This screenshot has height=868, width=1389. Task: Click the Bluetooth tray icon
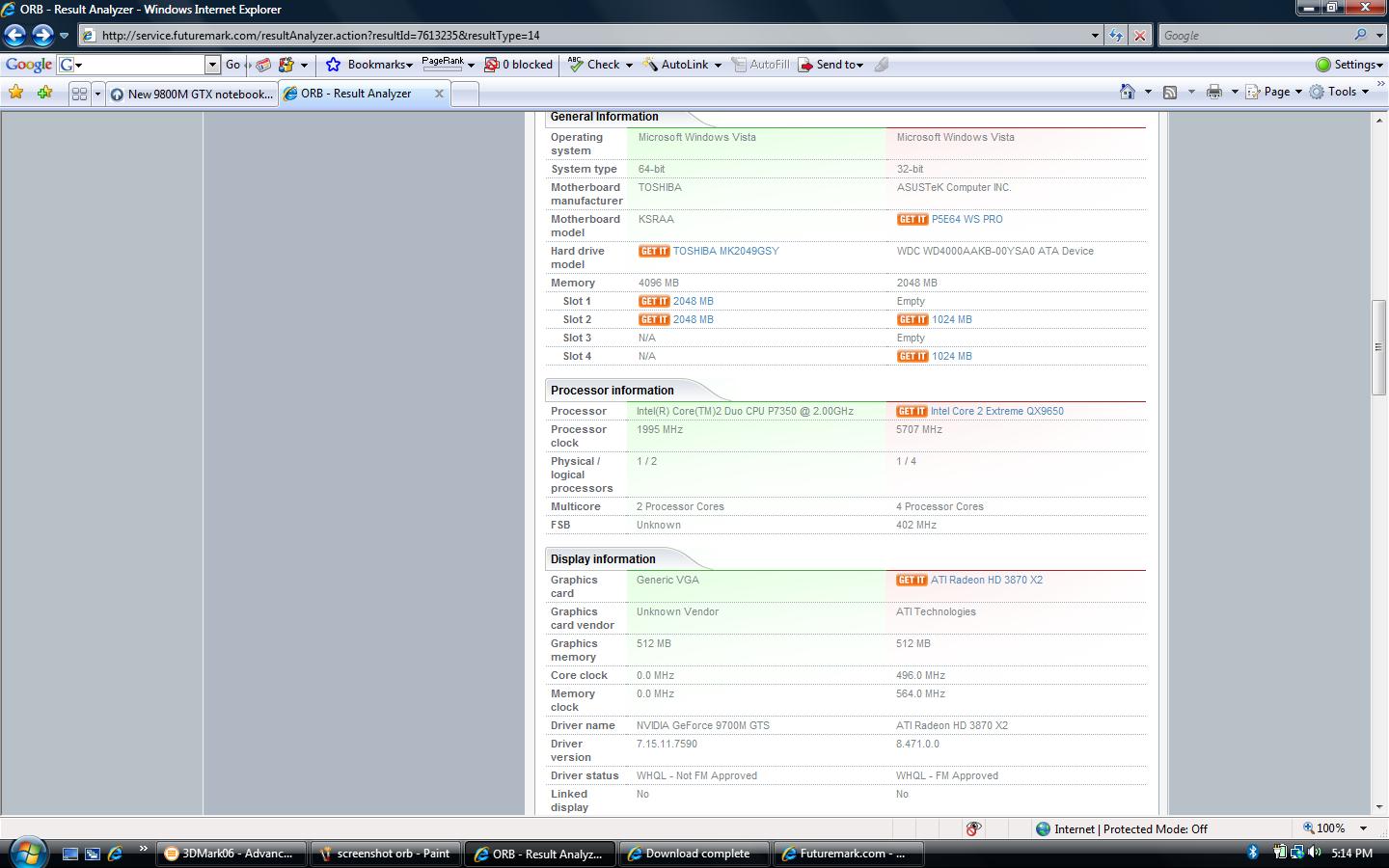(1253, 853)
